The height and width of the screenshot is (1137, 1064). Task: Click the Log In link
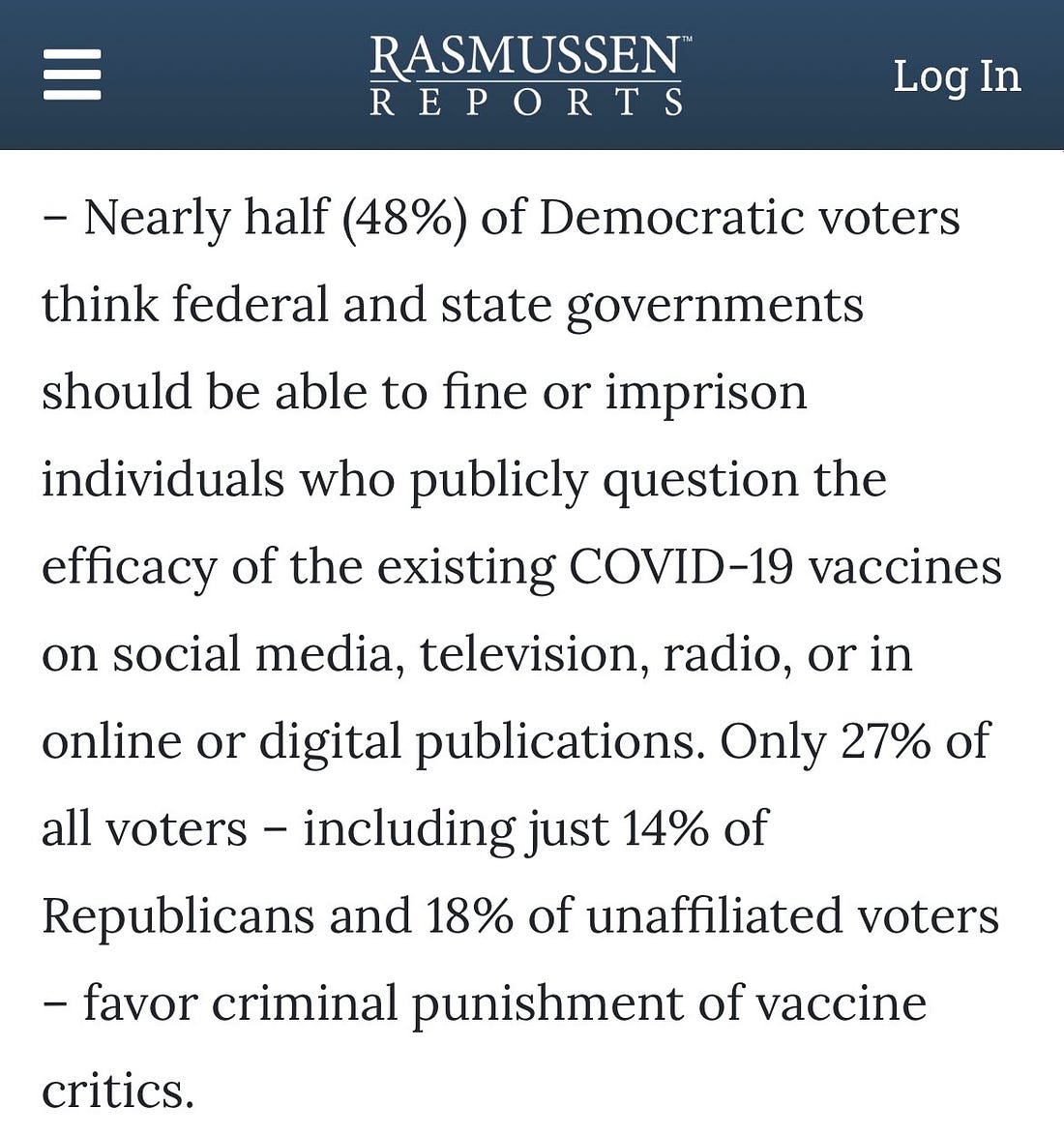956,75
